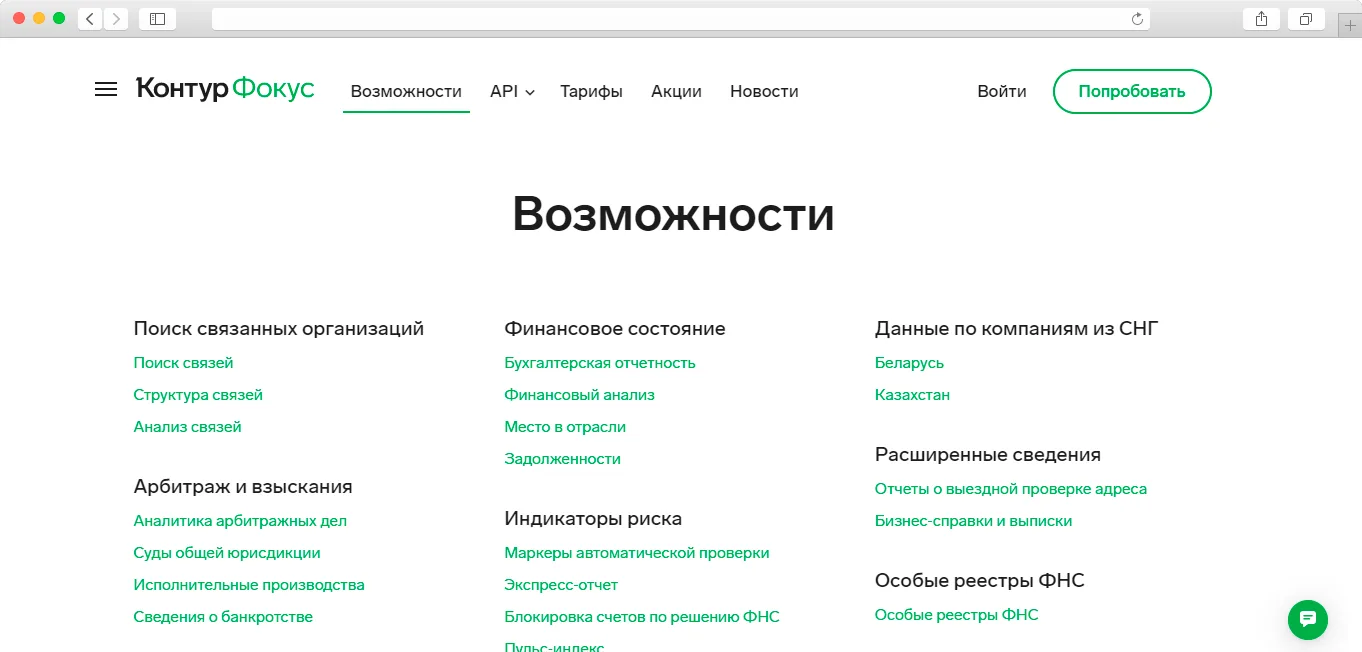Image resolution: width=1362 pixels, height=652 pixels.
Task: Click the Поиск связанных организаций heading
Action: 279,329
